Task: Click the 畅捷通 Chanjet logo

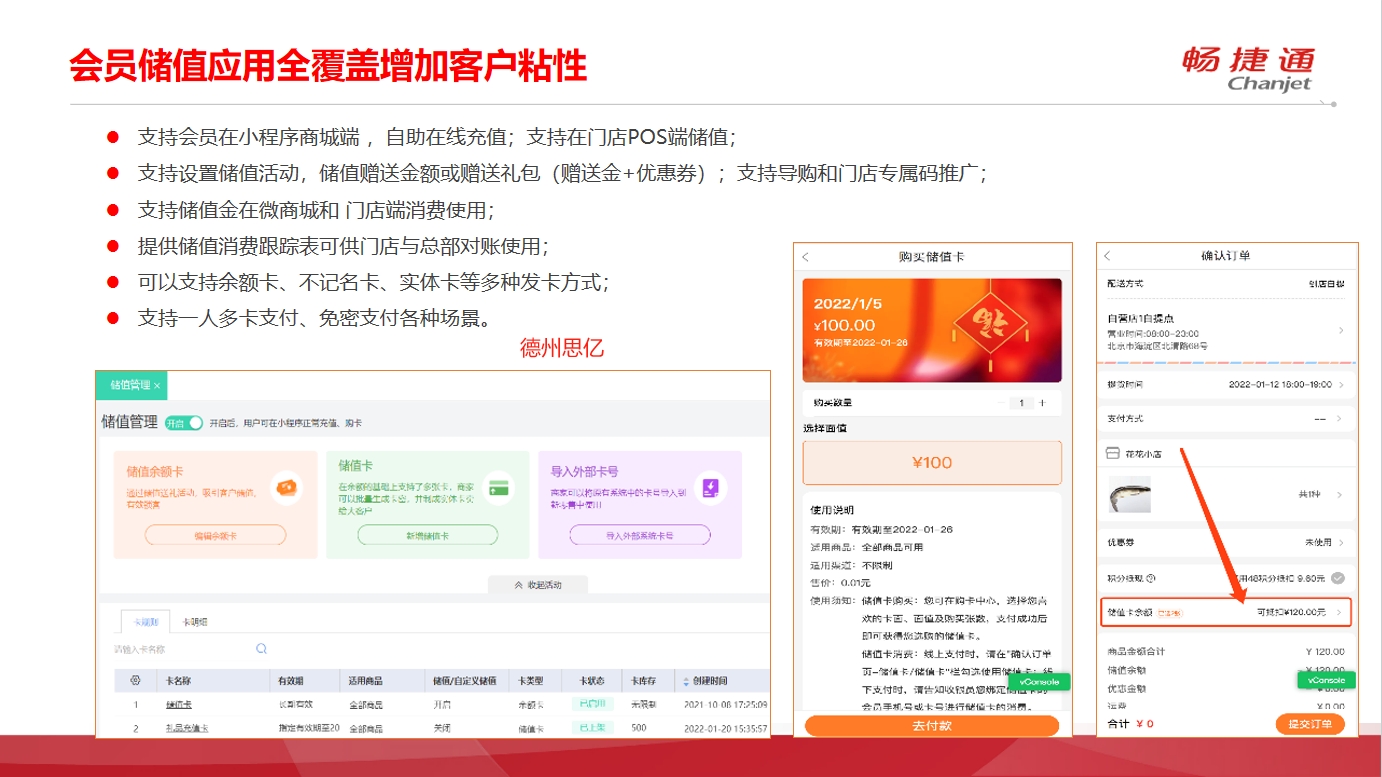Action: click(x=1248, y=69)
